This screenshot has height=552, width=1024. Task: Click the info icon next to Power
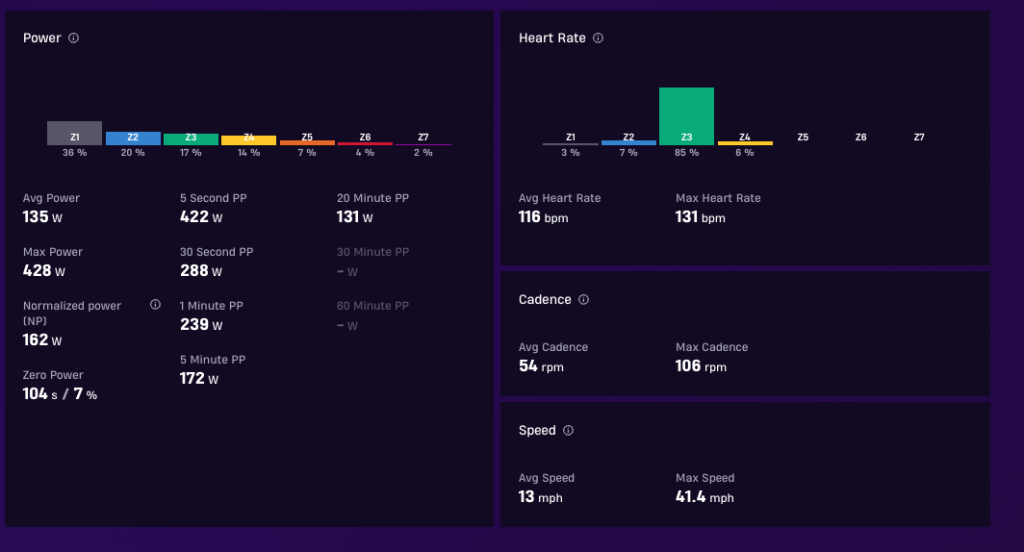point(74,38)
